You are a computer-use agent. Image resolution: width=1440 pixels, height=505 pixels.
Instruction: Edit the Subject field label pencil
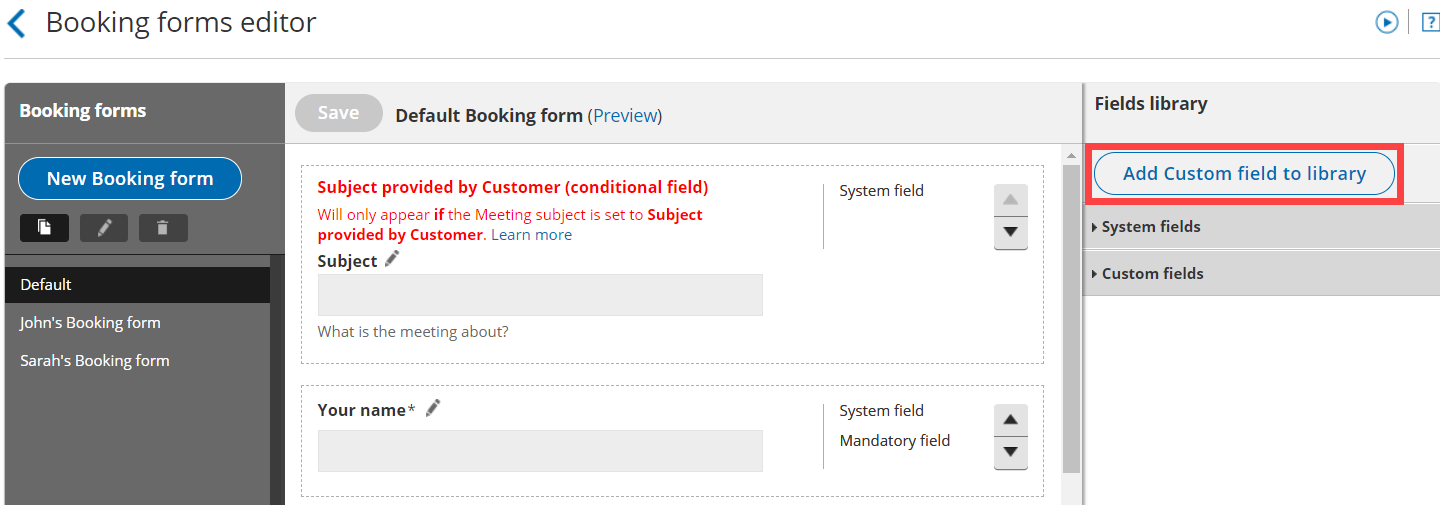tap(392, 260)
